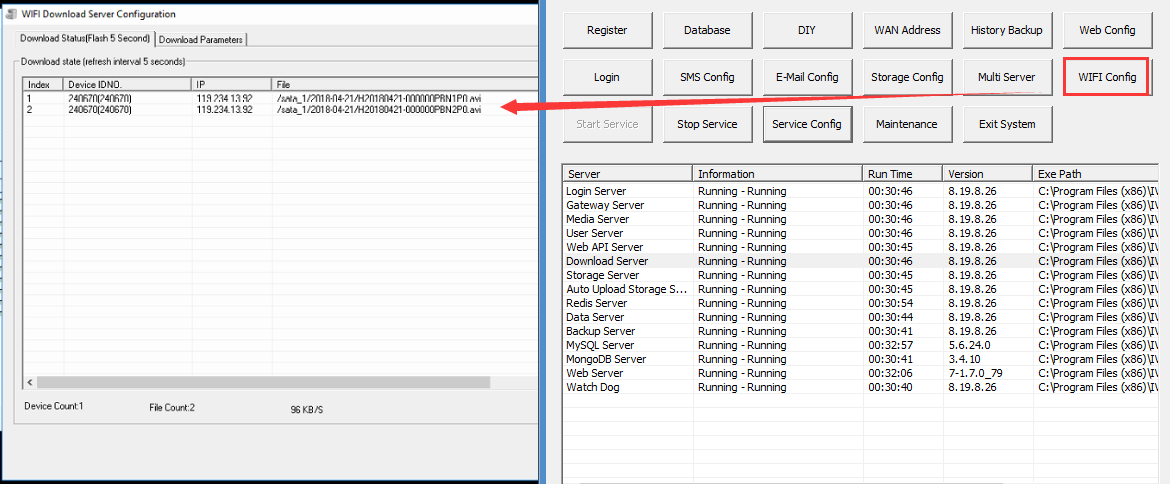Click the DIY button
Viewport: 1170px width, 484px height.
click(x=807, y=31)
